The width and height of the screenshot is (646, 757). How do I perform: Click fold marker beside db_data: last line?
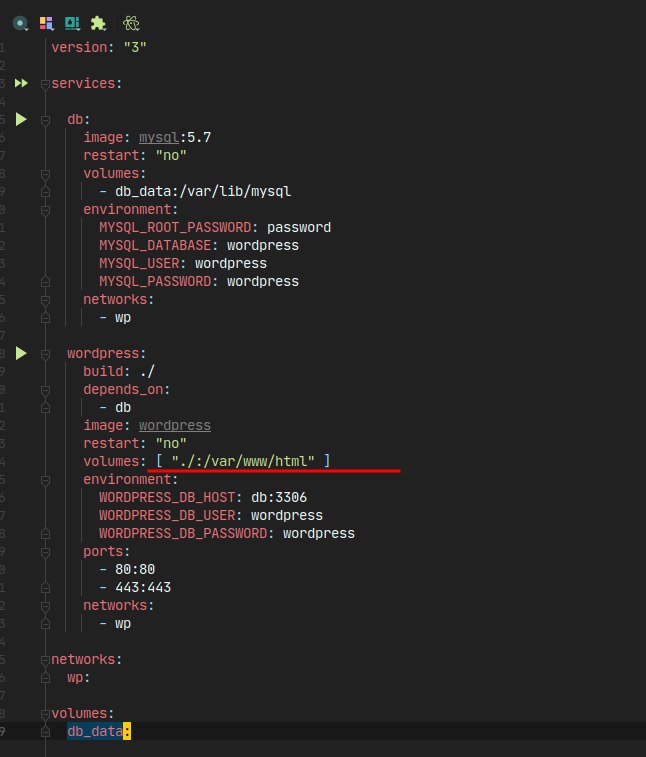tap(45, 732)
